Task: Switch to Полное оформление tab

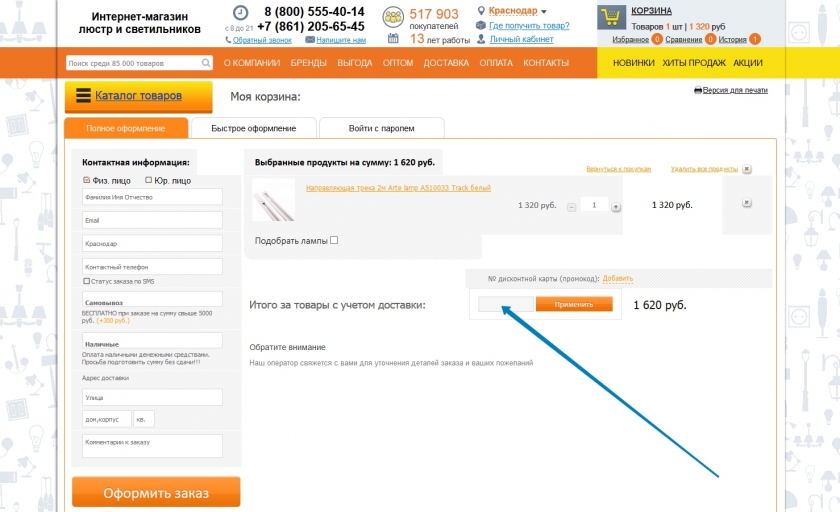Action: (x=126, y=128)
